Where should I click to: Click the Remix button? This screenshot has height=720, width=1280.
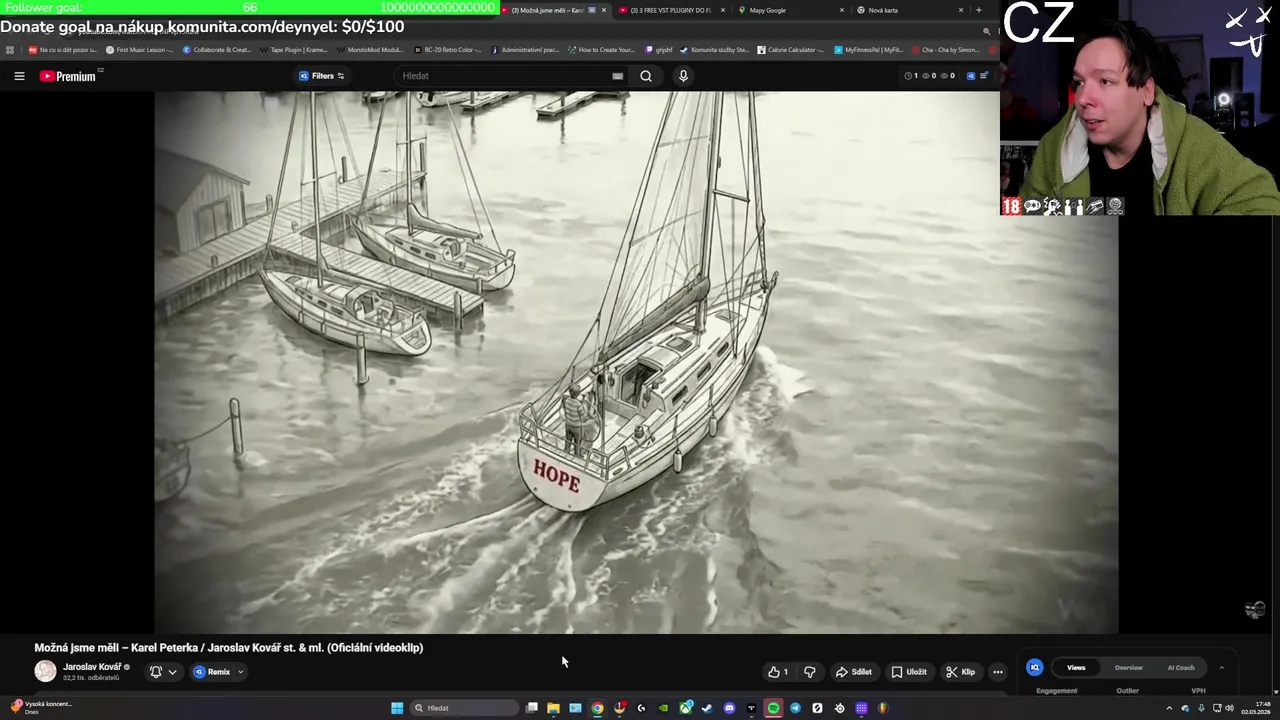[213, 672]
